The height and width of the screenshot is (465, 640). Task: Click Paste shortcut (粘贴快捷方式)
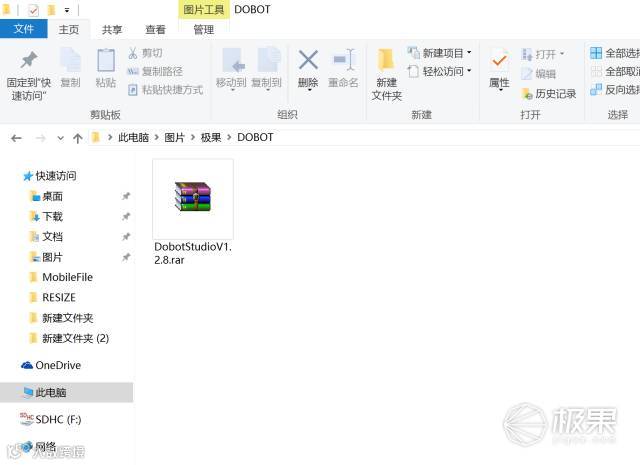pos(165,90)
